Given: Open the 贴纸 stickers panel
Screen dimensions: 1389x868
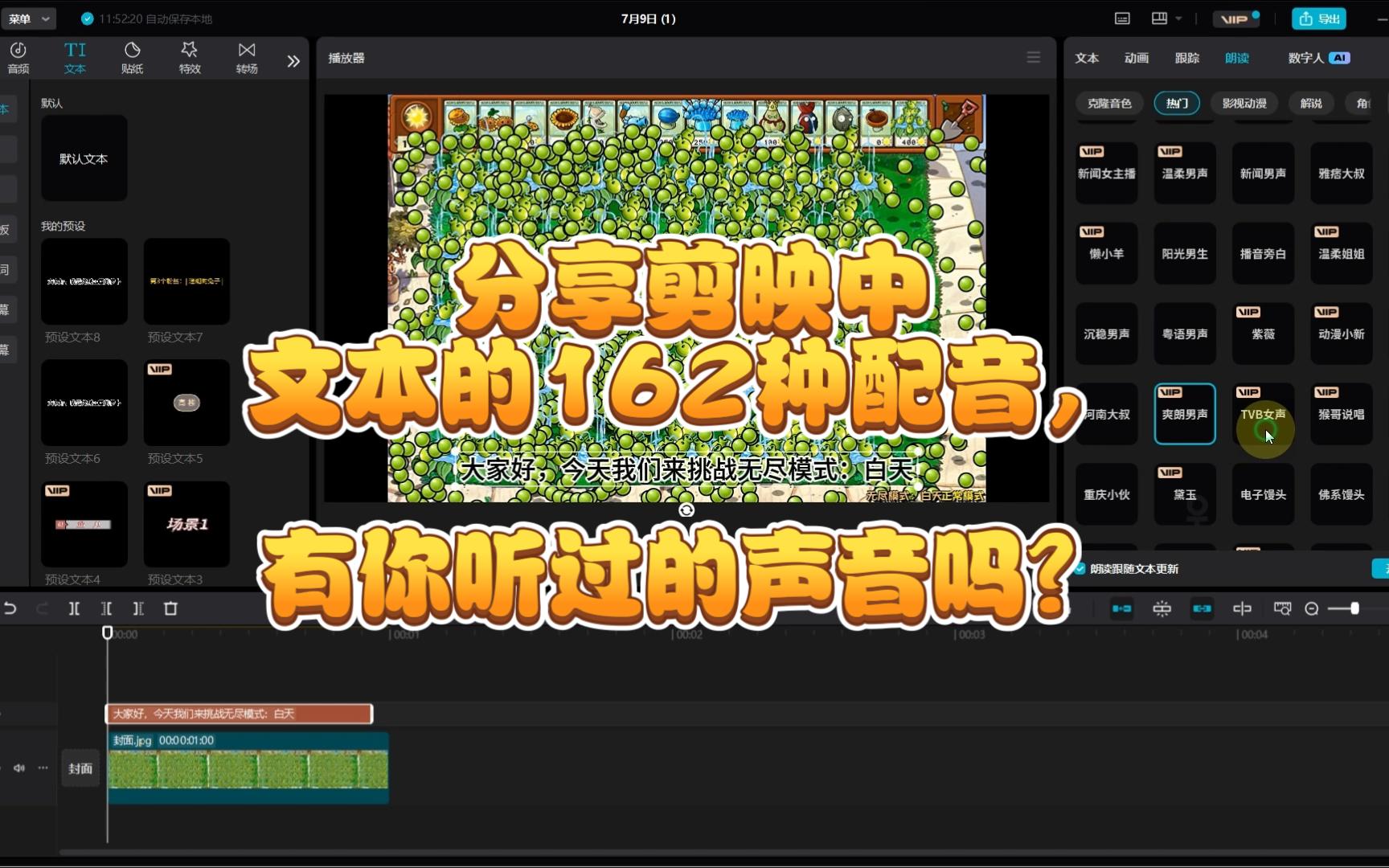Looking at the screenshot, I should tap(133, 58).
